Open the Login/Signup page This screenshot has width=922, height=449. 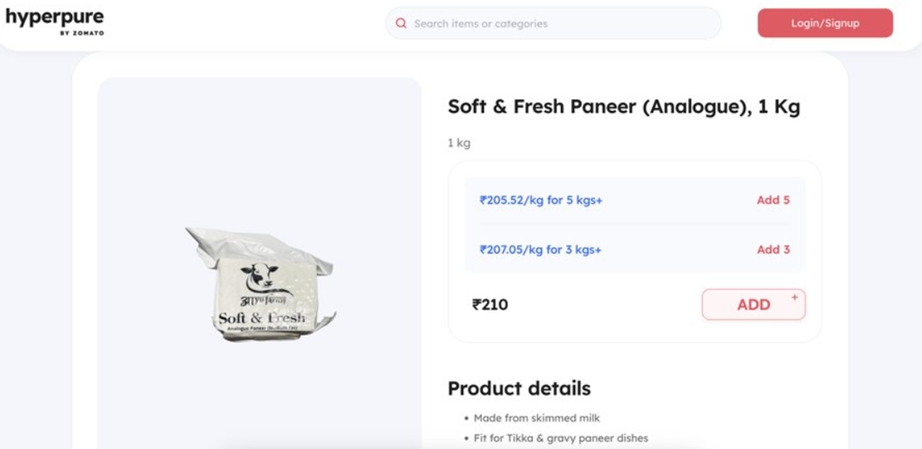pos(824,23)
